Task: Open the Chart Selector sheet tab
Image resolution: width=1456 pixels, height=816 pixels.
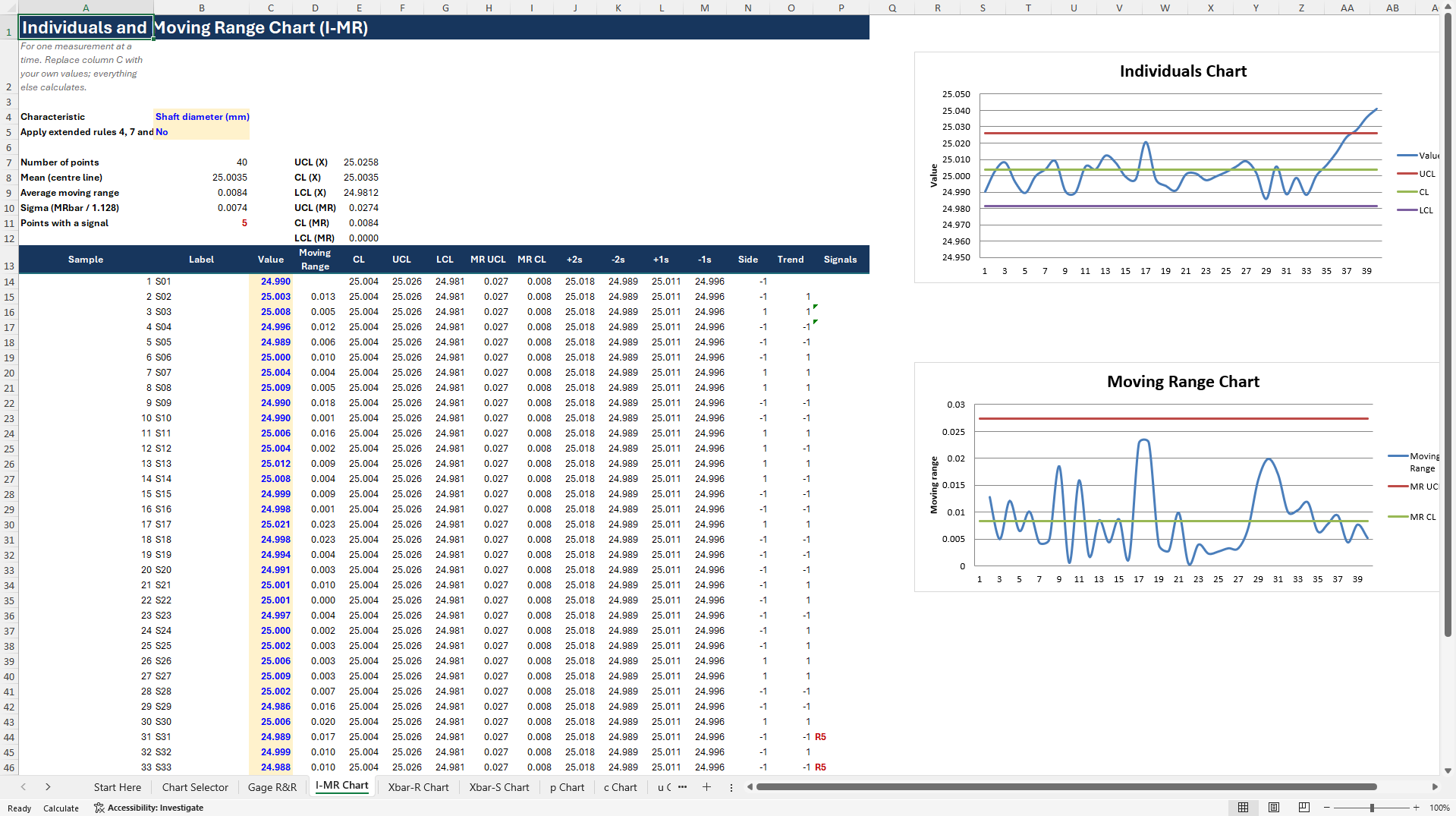Action: coord(195,787)
